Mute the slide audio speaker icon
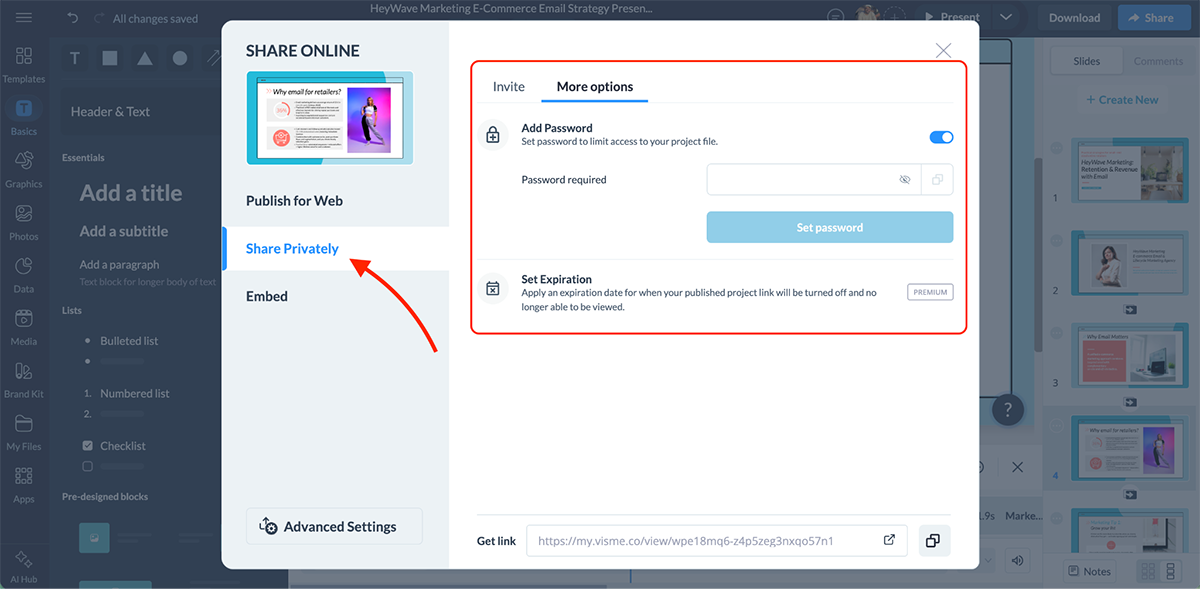Viewport: 1200px width, 589px height. [x=1017, y=560]
